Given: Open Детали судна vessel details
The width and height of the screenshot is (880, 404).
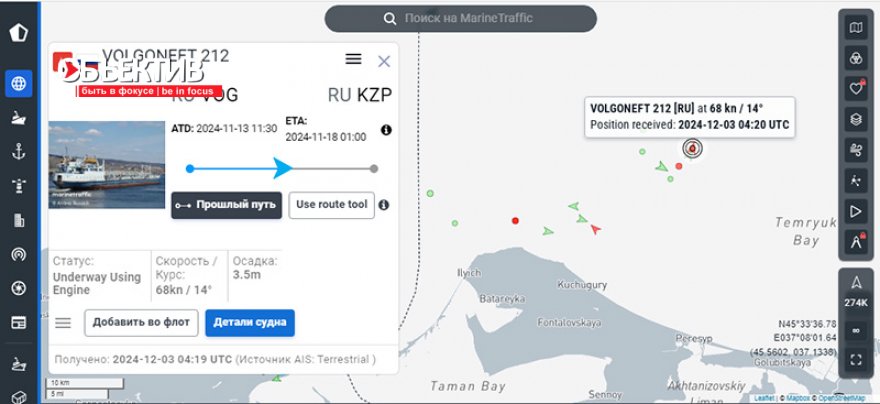Looking at the screenshot, I should click(x=250, y=323).
